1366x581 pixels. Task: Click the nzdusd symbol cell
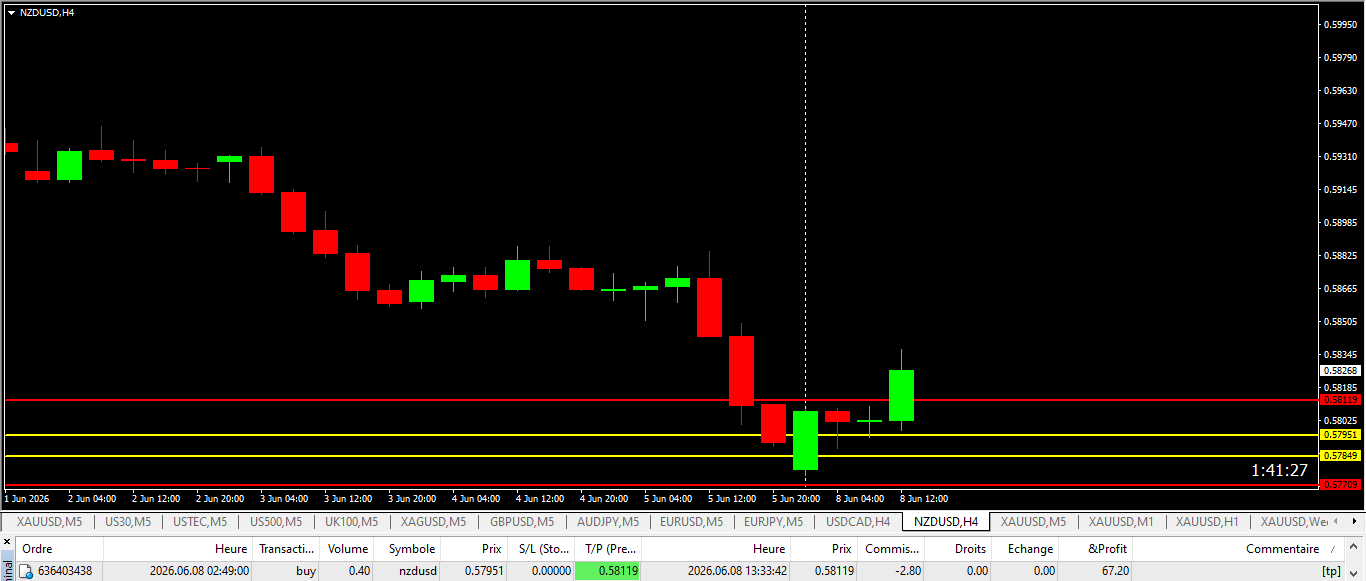pyautogui.click(x=417, y=571)
